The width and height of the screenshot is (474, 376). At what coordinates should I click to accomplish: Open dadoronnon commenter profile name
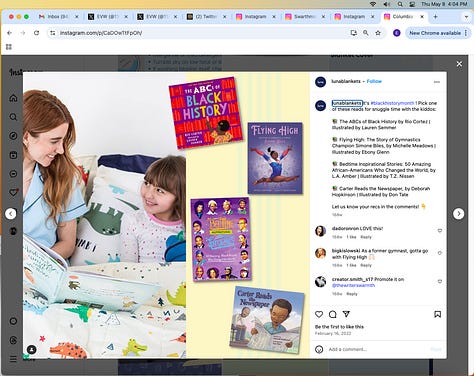pyautogui.click(x=346, y=229)
